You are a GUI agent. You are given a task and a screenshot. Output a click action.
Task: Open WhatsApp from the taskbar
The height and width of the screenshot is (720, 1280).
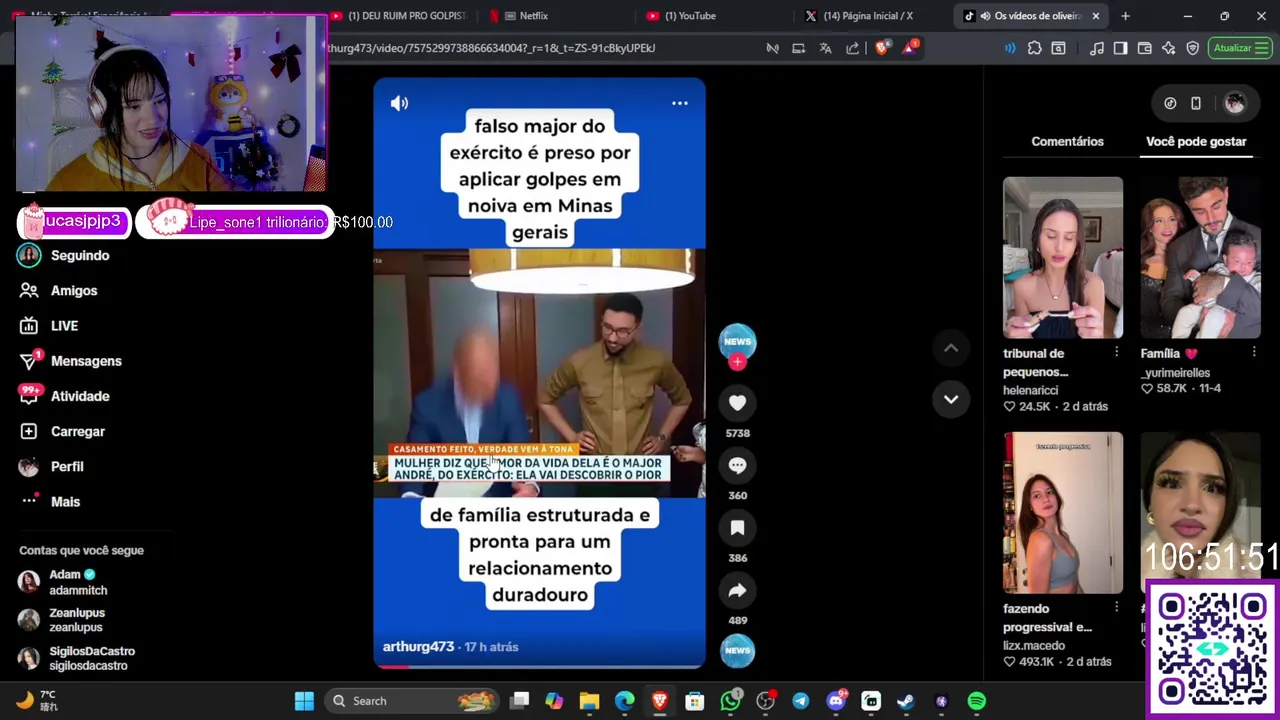pos(731,701)
